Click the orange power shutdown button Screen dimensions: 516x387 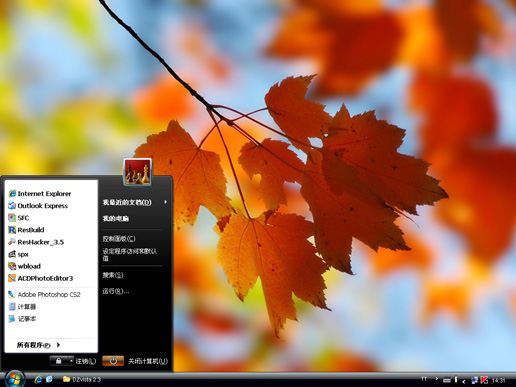113,361
